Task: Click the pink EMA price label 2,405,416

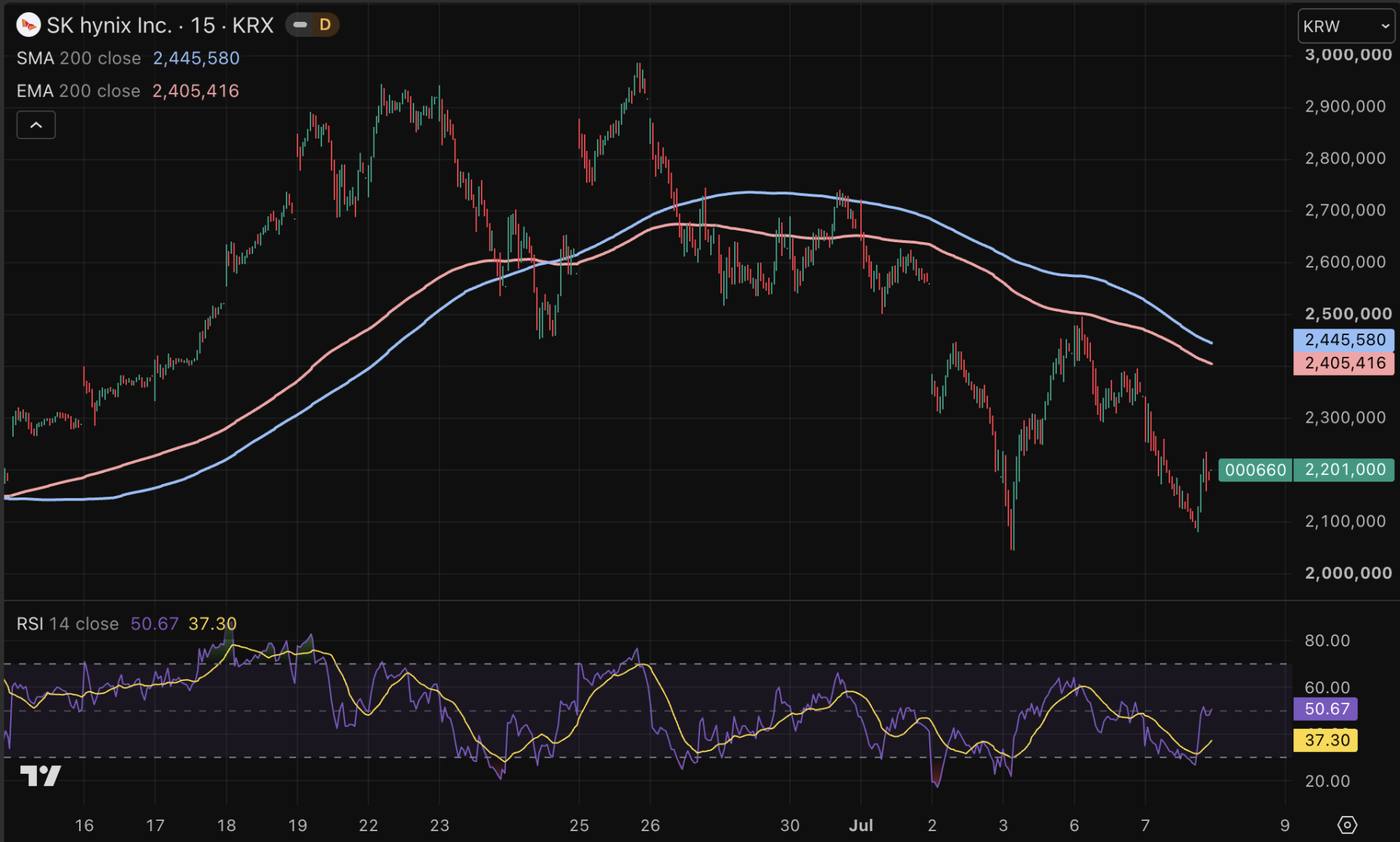Action: click(x=1344, y=363)
